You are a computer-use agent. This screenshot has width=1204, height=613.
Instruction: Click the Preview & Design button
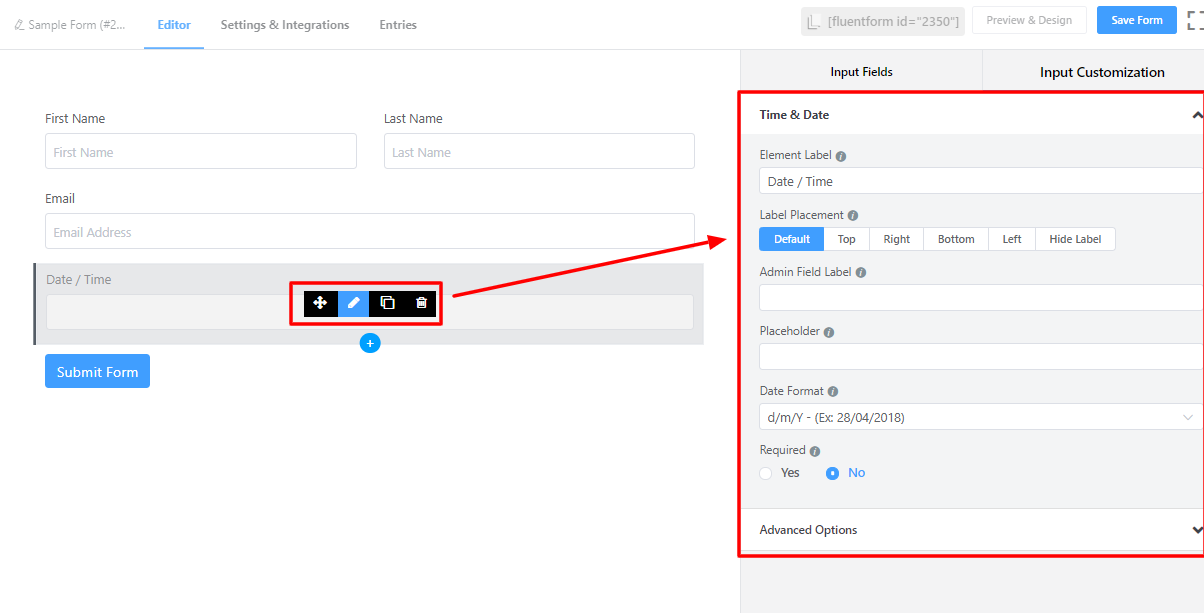pyautogui.click(x=1029, y=21)
